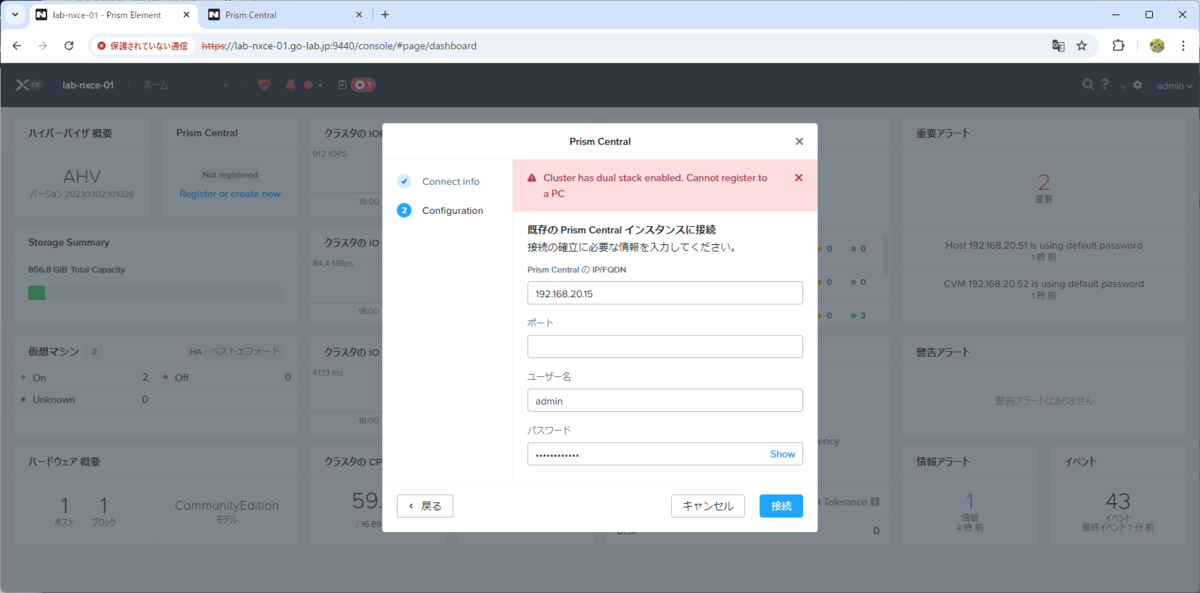The image size is (1200, 593).
Task: Click the Nutanix CE logo
Action: [x=28, y=85]
